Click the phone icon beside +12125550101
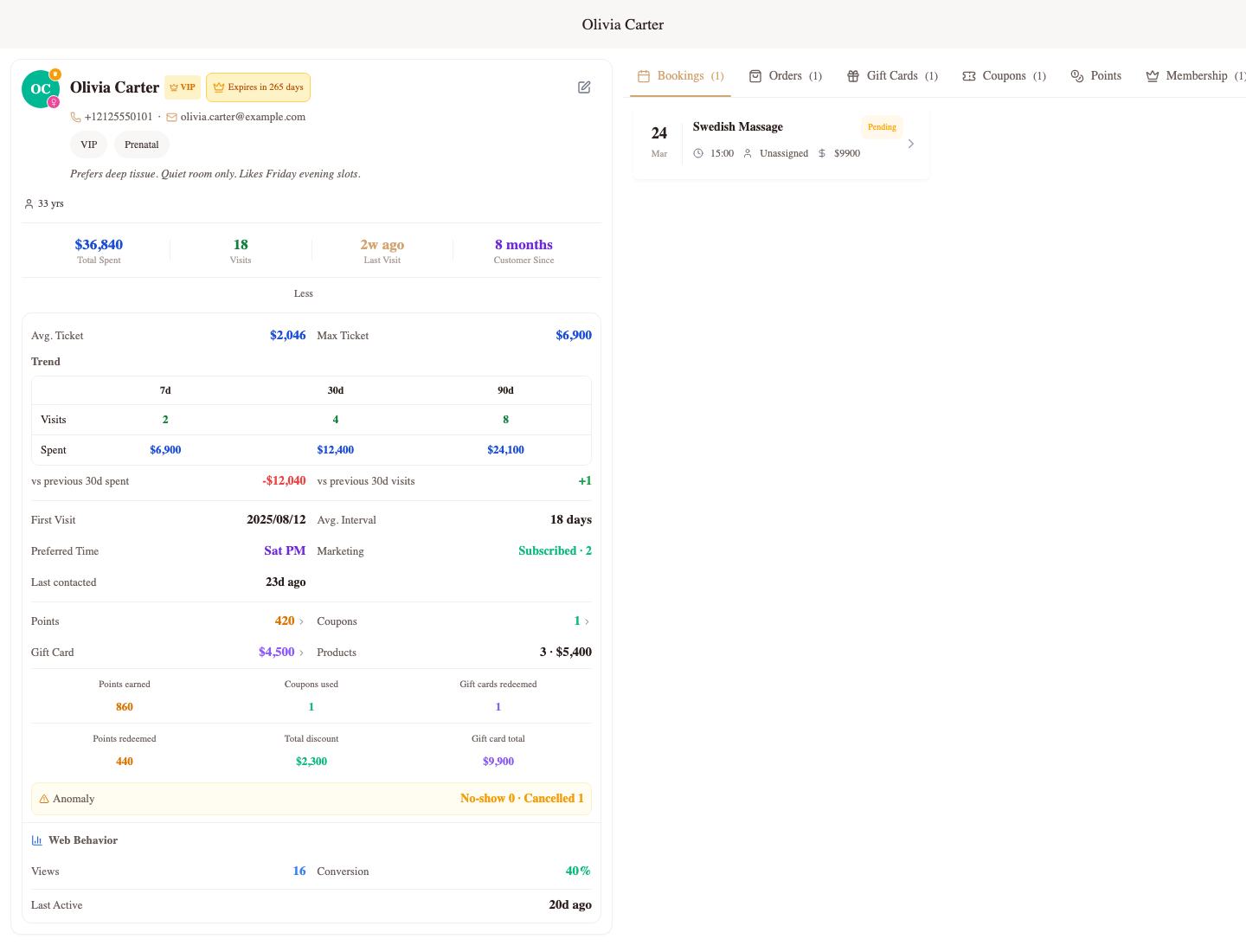The image size is (1246, 952). click(x=75, y=117)
